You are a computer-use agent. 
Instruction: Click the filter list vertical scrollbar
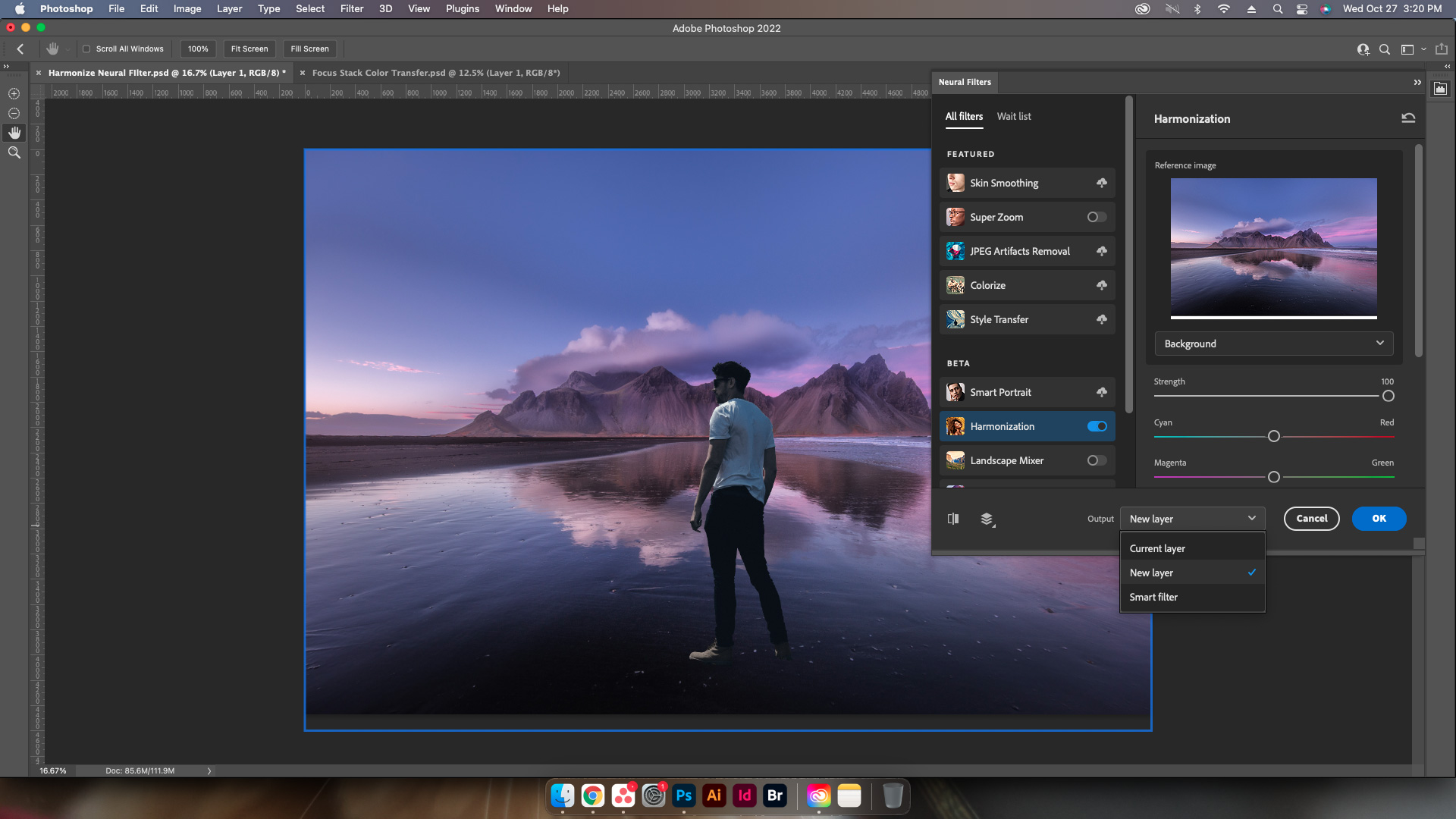point(1128,254)
